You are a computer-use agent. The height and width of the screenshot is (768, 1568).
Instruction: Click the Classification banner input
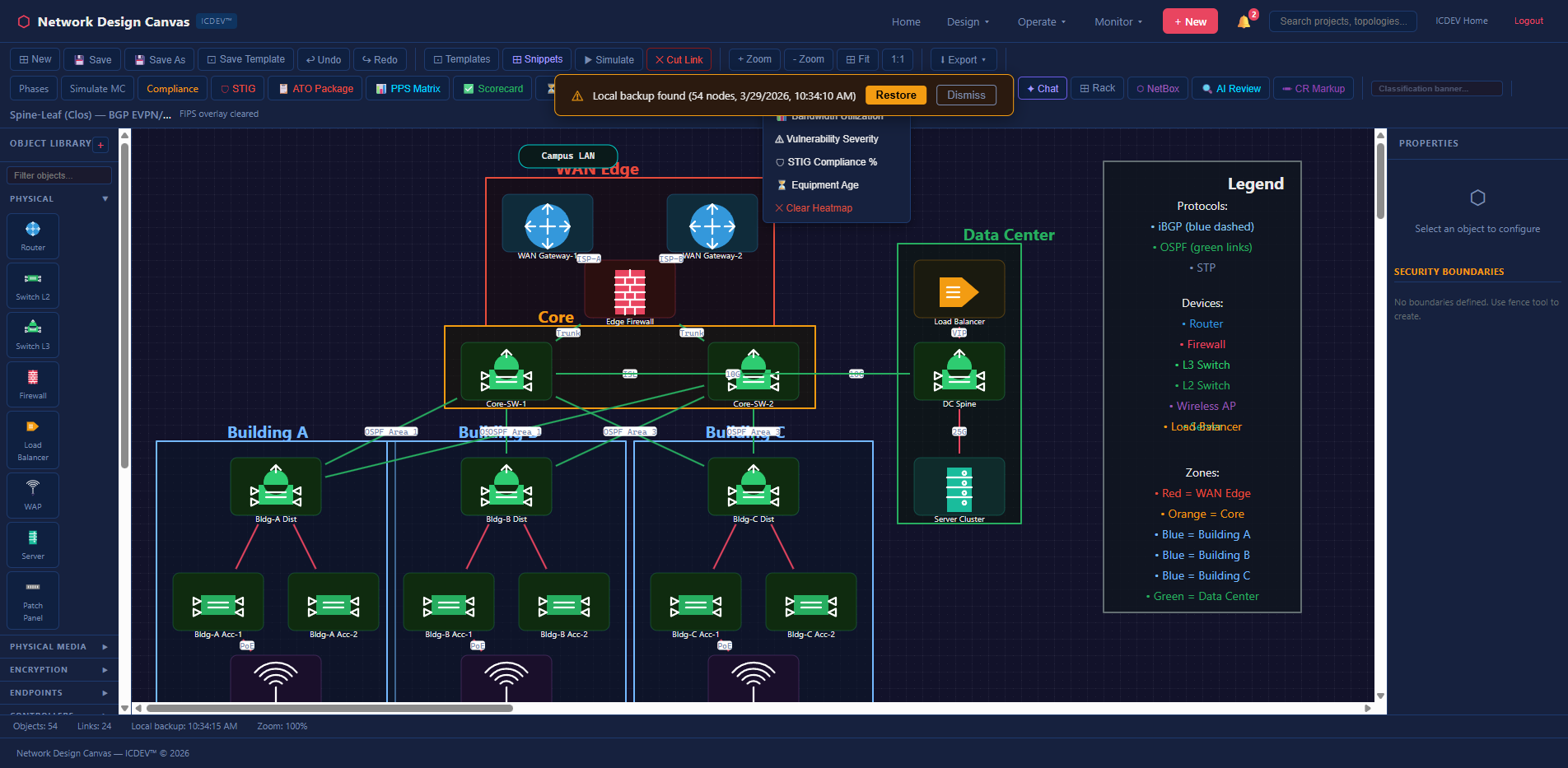1436,88
